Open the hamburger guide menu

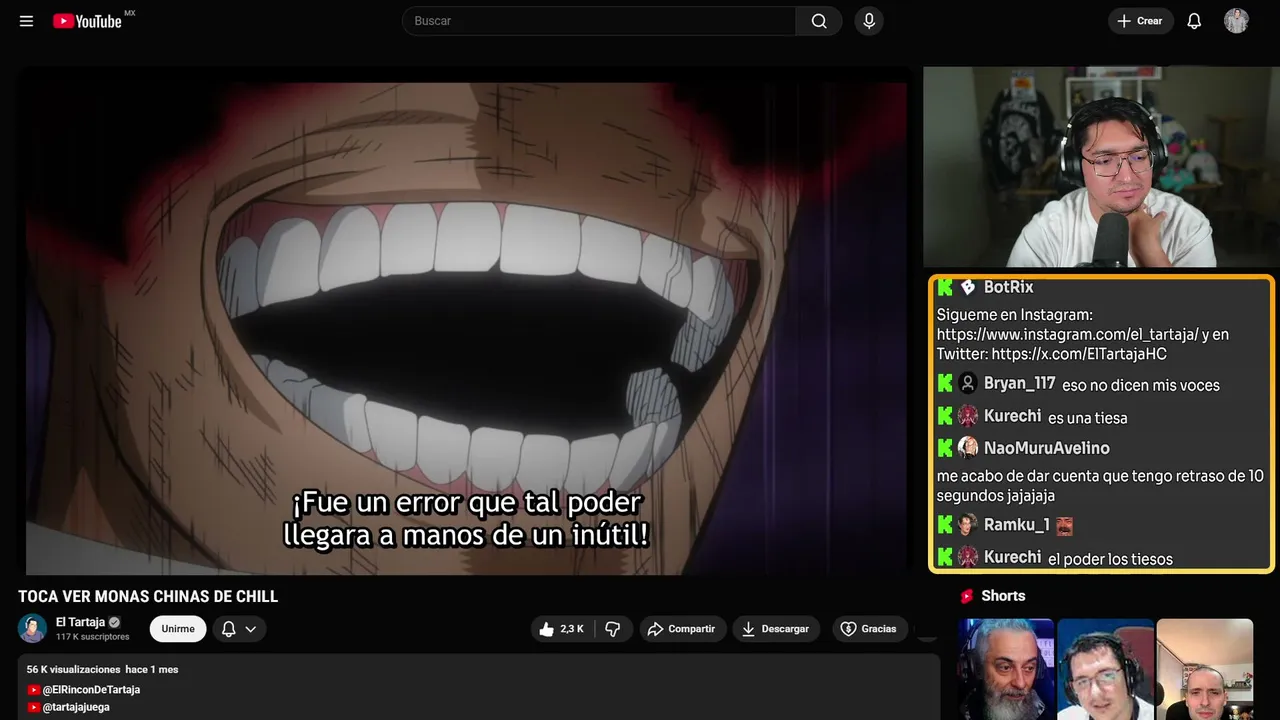click(x=27, y=21)
